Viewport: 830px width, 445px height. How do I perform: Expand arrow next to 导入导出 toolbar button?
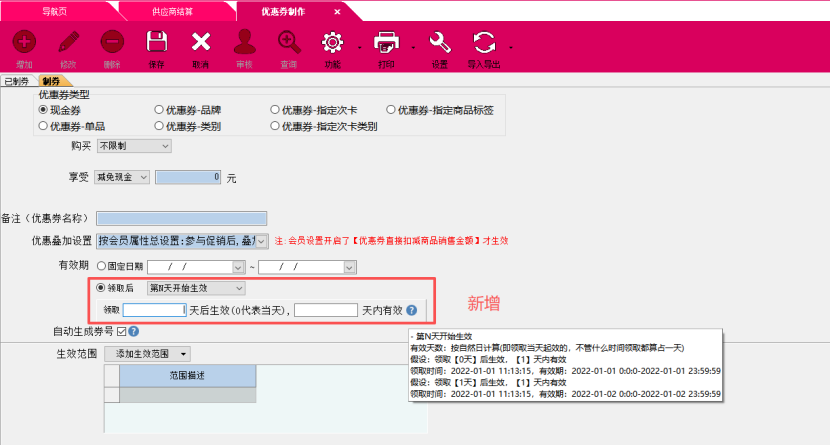click(511, 48)
